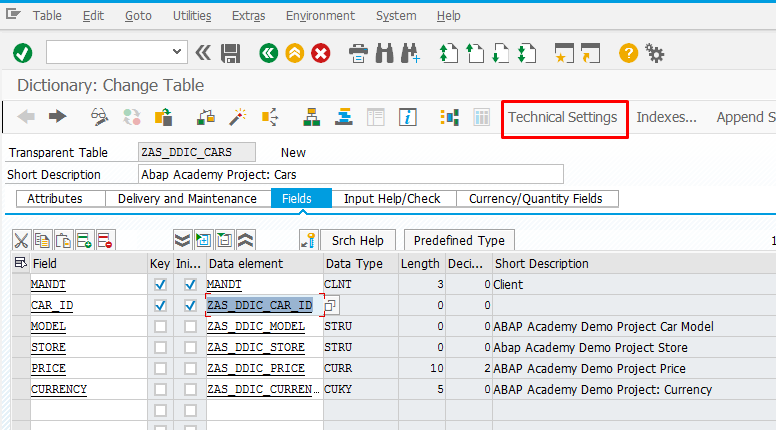Uncheck the Key checkbox for CAR_ID

[160, 306]
